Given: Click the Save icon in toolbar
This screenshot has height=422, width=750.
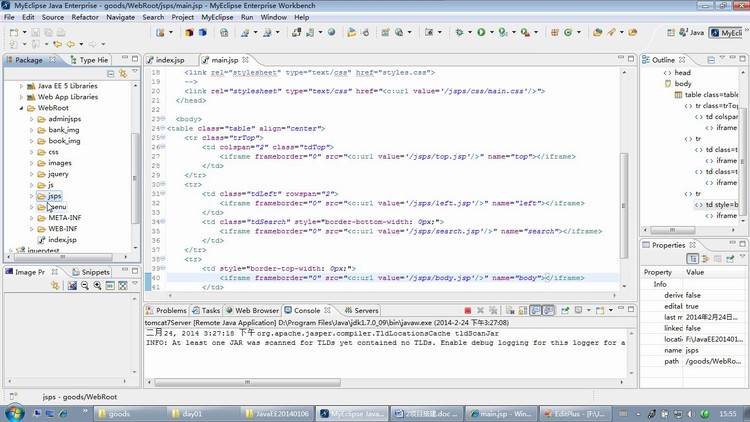Looking at the screenshot, I should pos(35,32).
